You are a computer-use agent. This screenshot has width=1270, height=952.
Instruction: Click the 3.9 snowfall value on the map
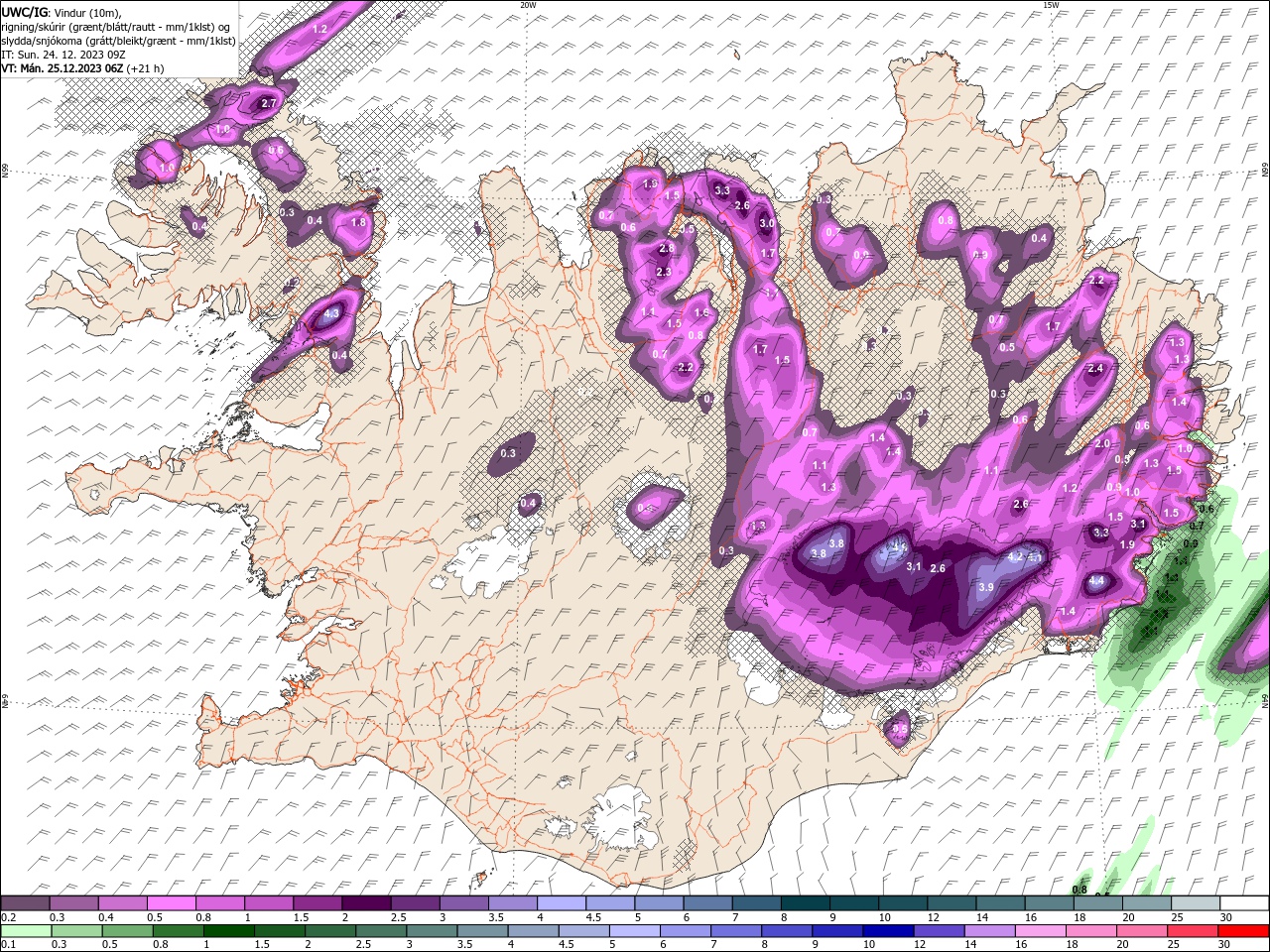point(986,587)
